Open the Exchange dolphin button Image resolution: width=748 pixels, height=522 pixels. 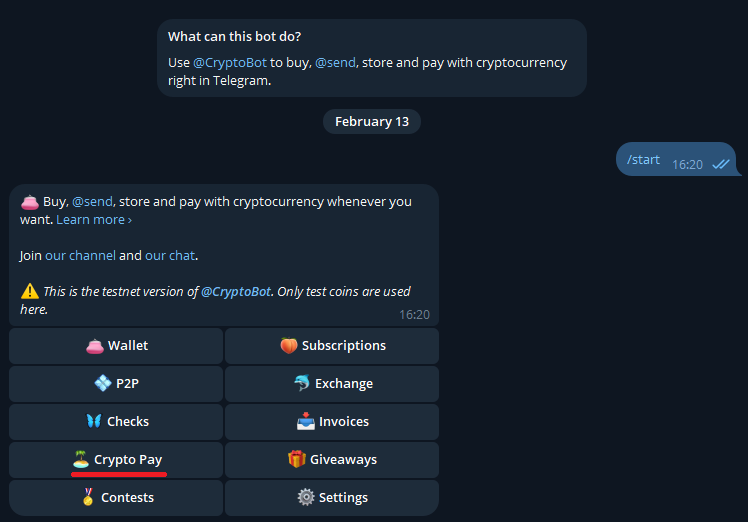click(332, 384)
